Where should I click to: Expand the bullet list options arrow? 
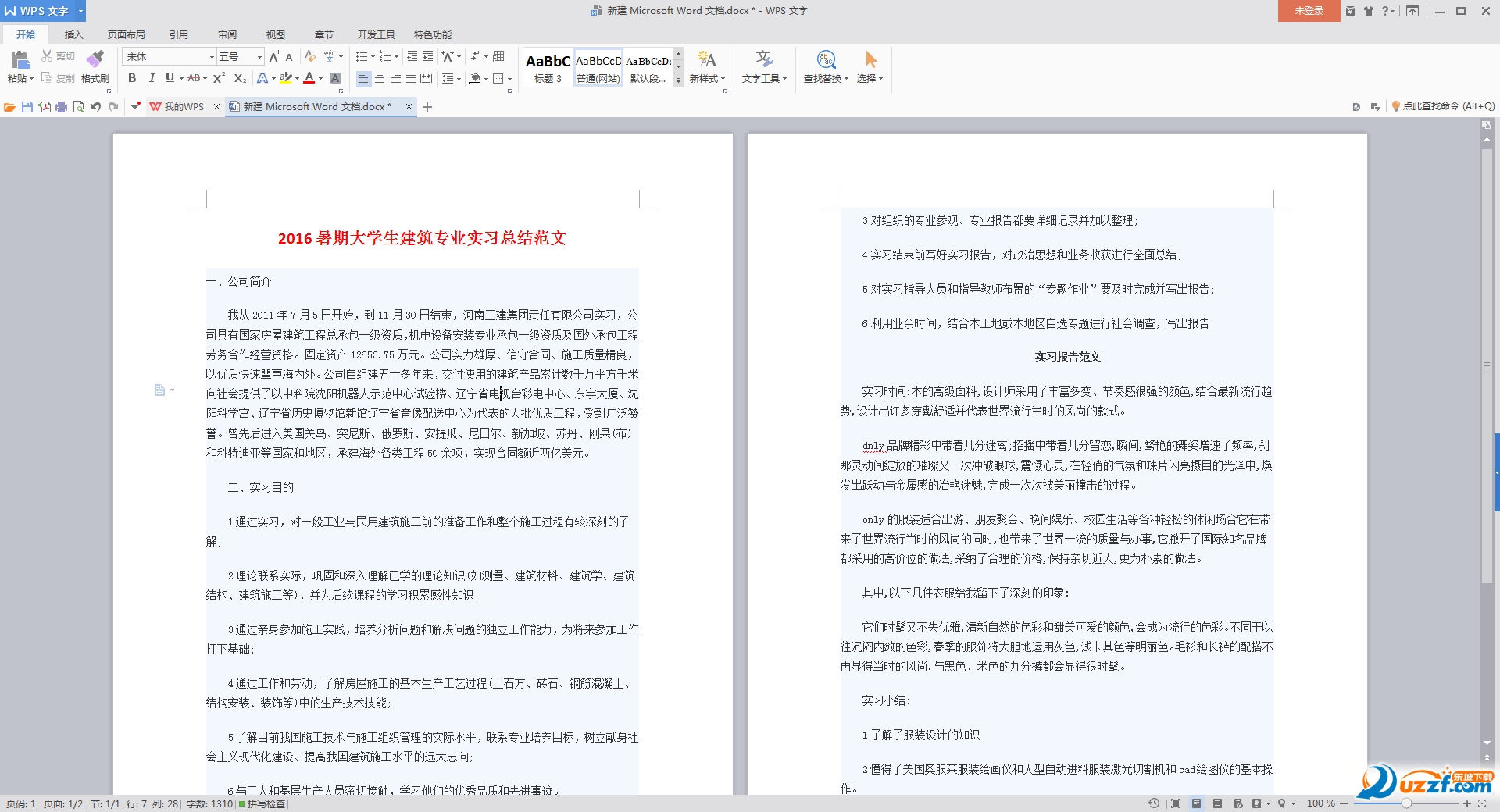pos(373,56)
